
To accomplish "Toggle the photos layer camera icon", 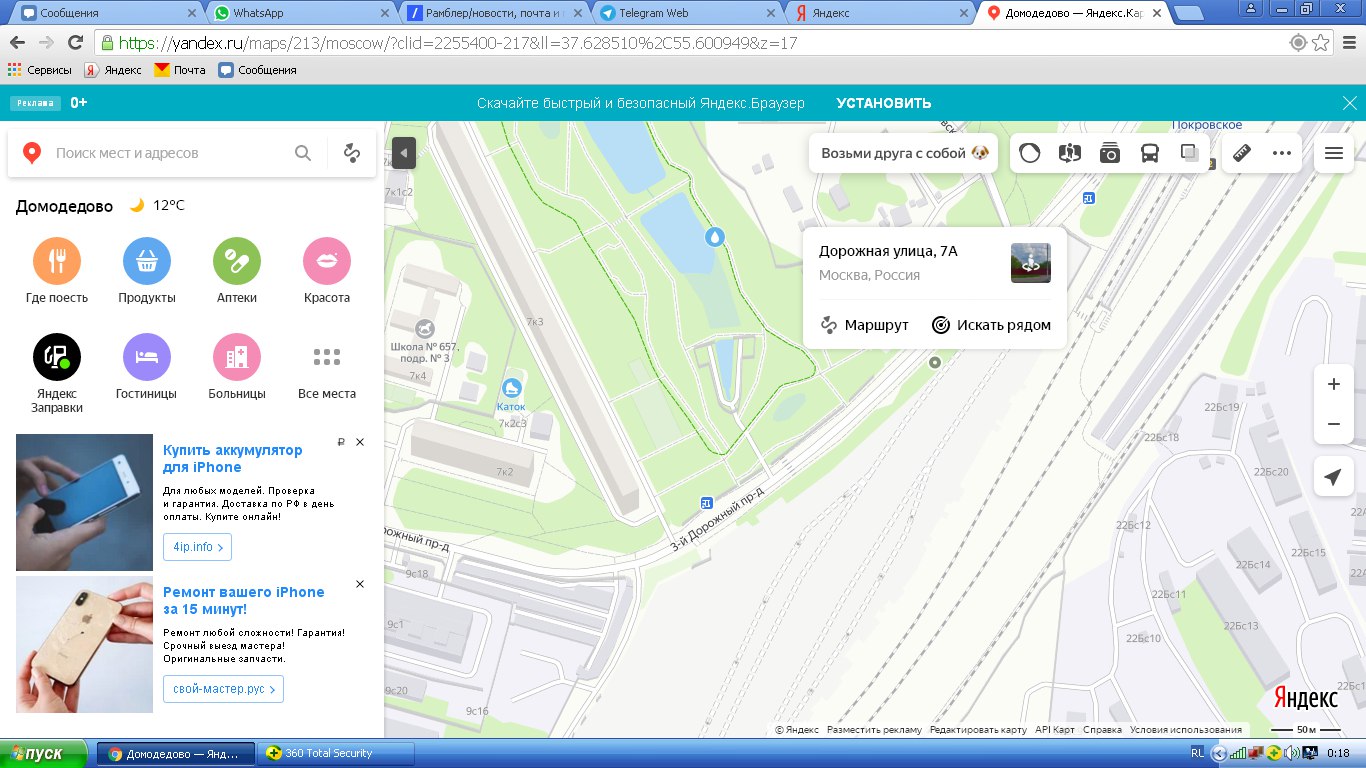I will click(x=1110, y=153).
